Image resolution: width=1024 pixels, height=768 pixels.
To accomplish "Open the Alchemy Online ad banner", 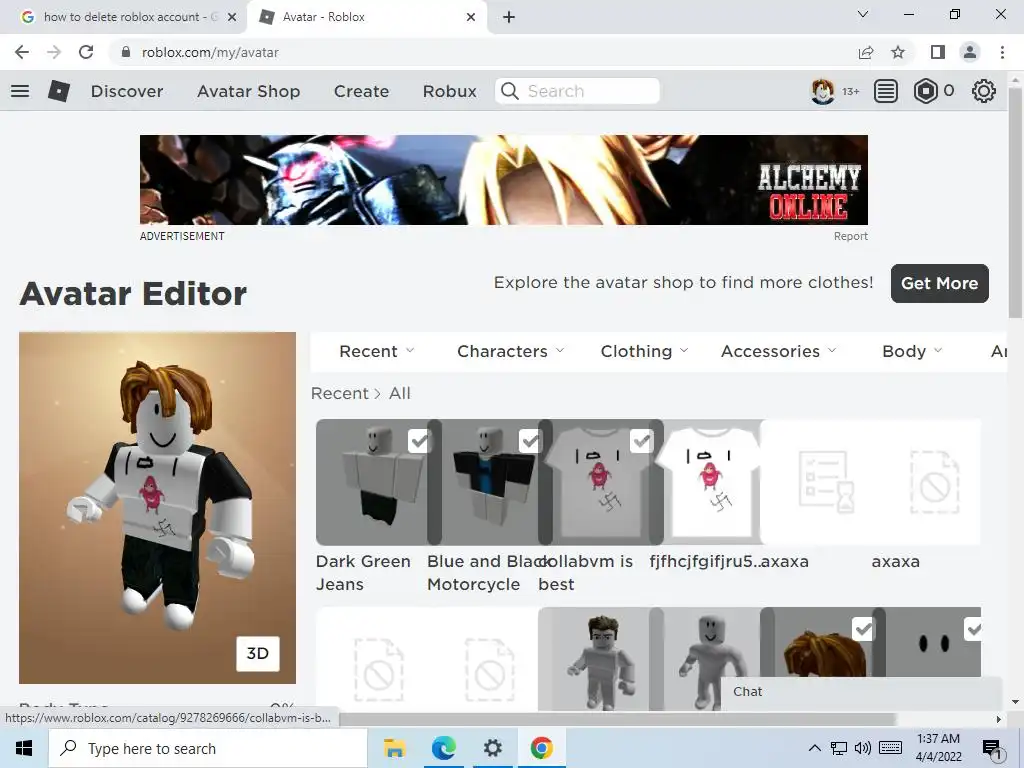I will 504,180.
